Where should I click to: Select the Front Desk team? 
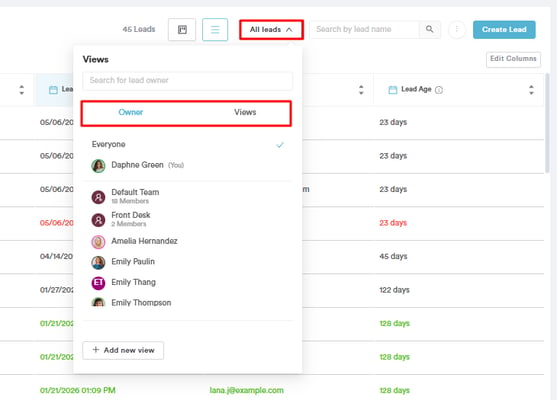[188, 219]
